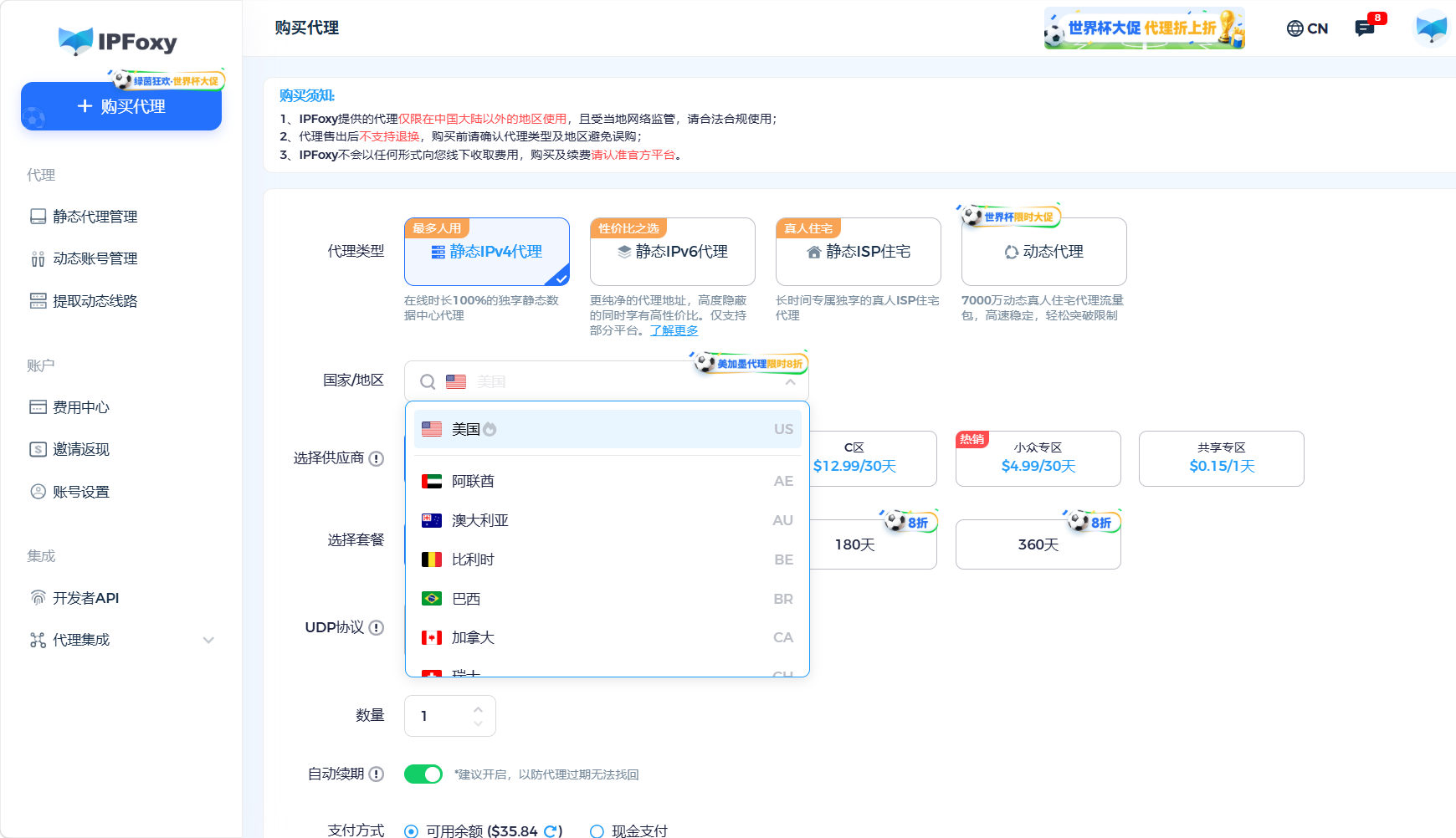This screenshot has width=1456, height=838.
Task: Choose the 360天 package
Action: pyautogui.click(x=1038, y=544)
